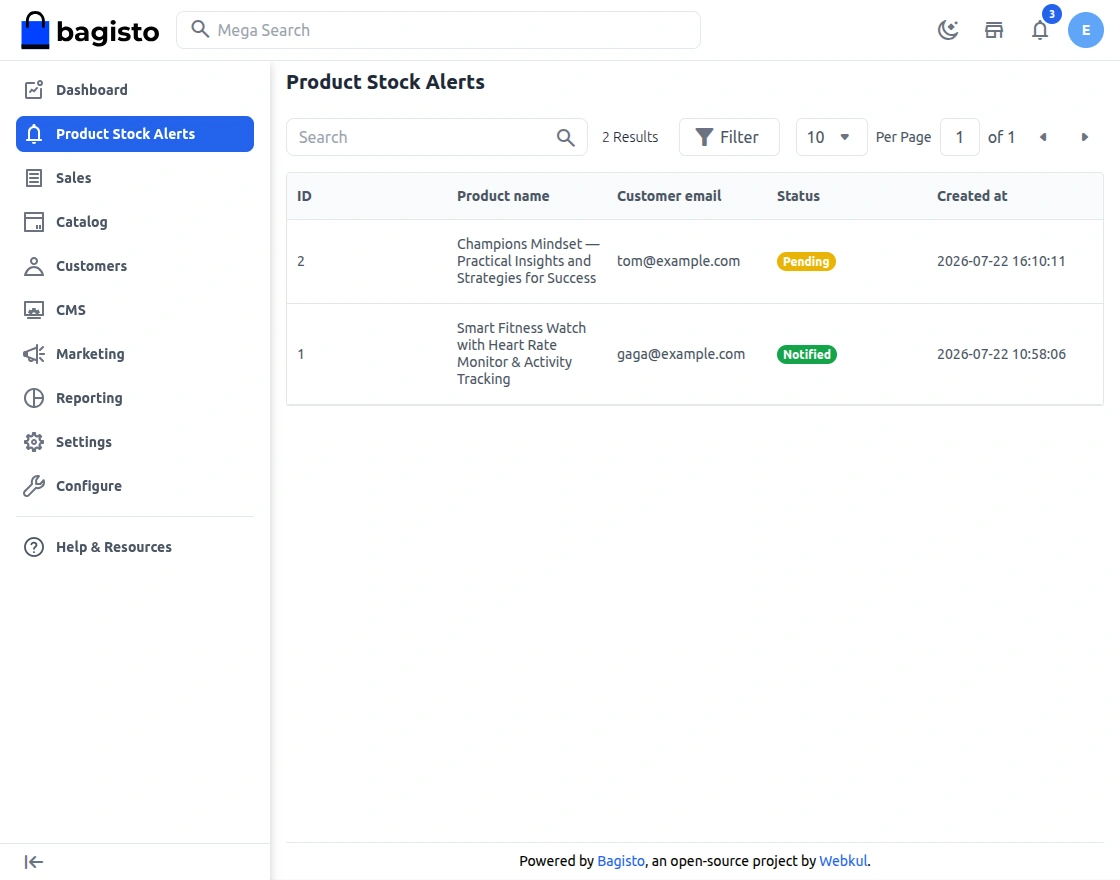Viewport: 1120px width, 880px height.
Task: Open the storefront shop icon
Action: pos(994,30)
